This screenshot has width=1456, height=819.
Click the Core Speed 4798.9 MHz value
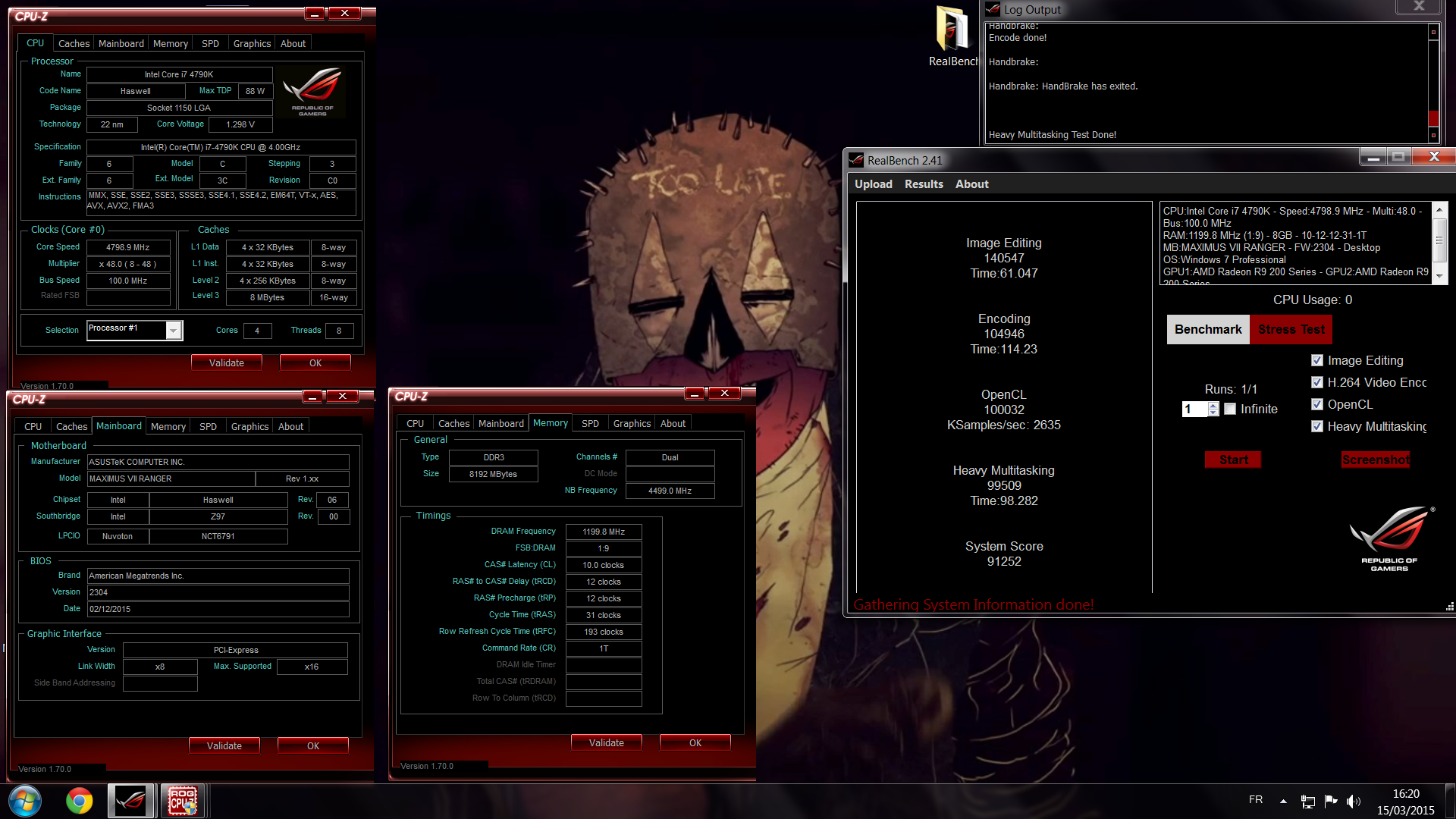click(128, 247)
